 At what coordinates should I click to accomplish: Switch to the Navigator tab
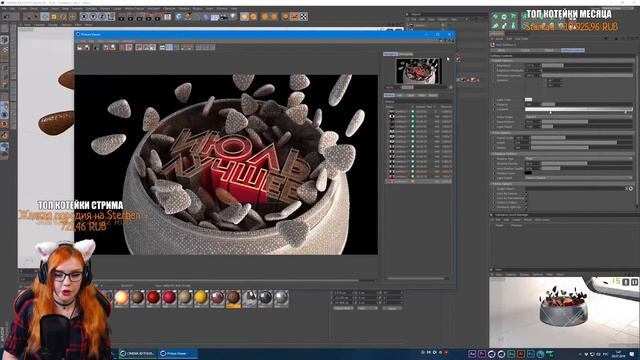[x=391, y=54]
